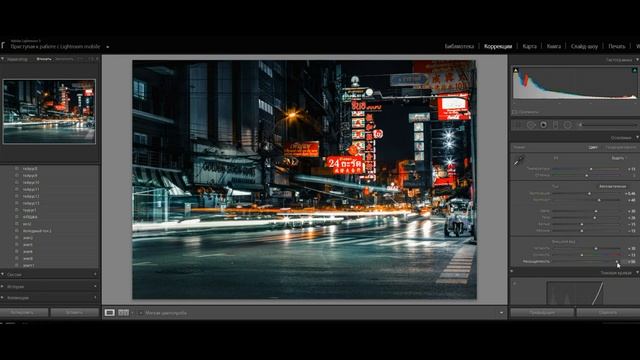
Task: Open the Книга module
Action: pyautogui.click(x=553, y=46)
